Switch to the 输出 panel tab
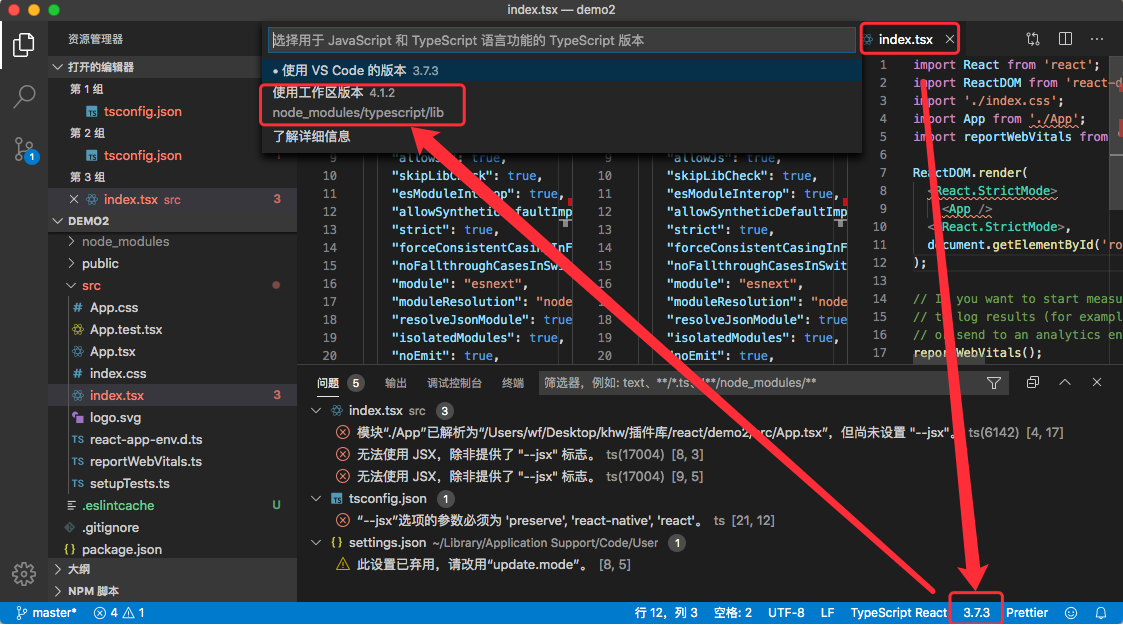Viewport: 1123px width, 625px height. (x=395, y=383)
